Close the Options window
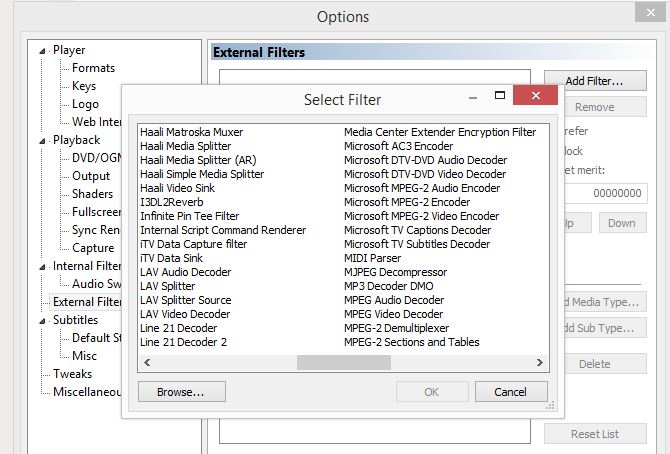670x454 pixels. tap(650, 12)
